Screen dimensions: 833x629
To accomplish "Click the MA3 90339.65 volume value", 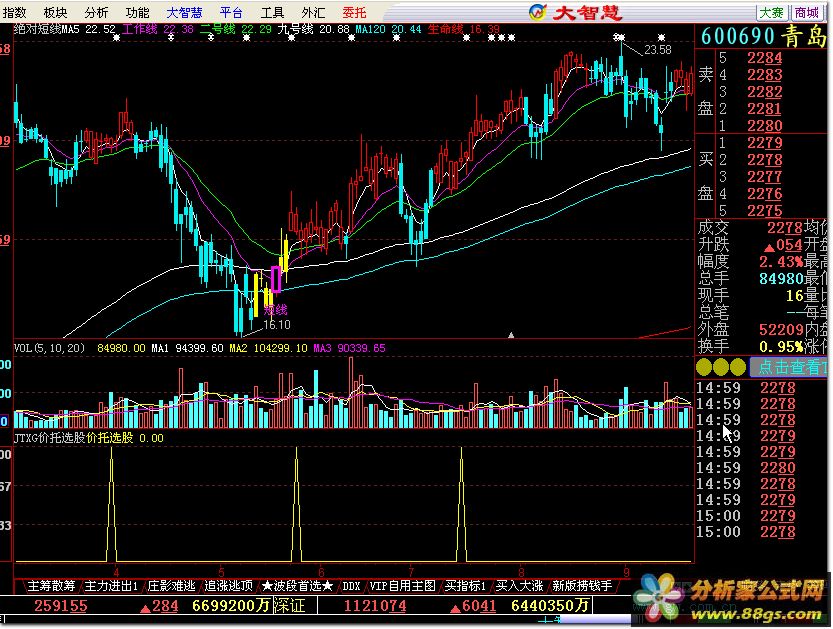I will point(350,348).
